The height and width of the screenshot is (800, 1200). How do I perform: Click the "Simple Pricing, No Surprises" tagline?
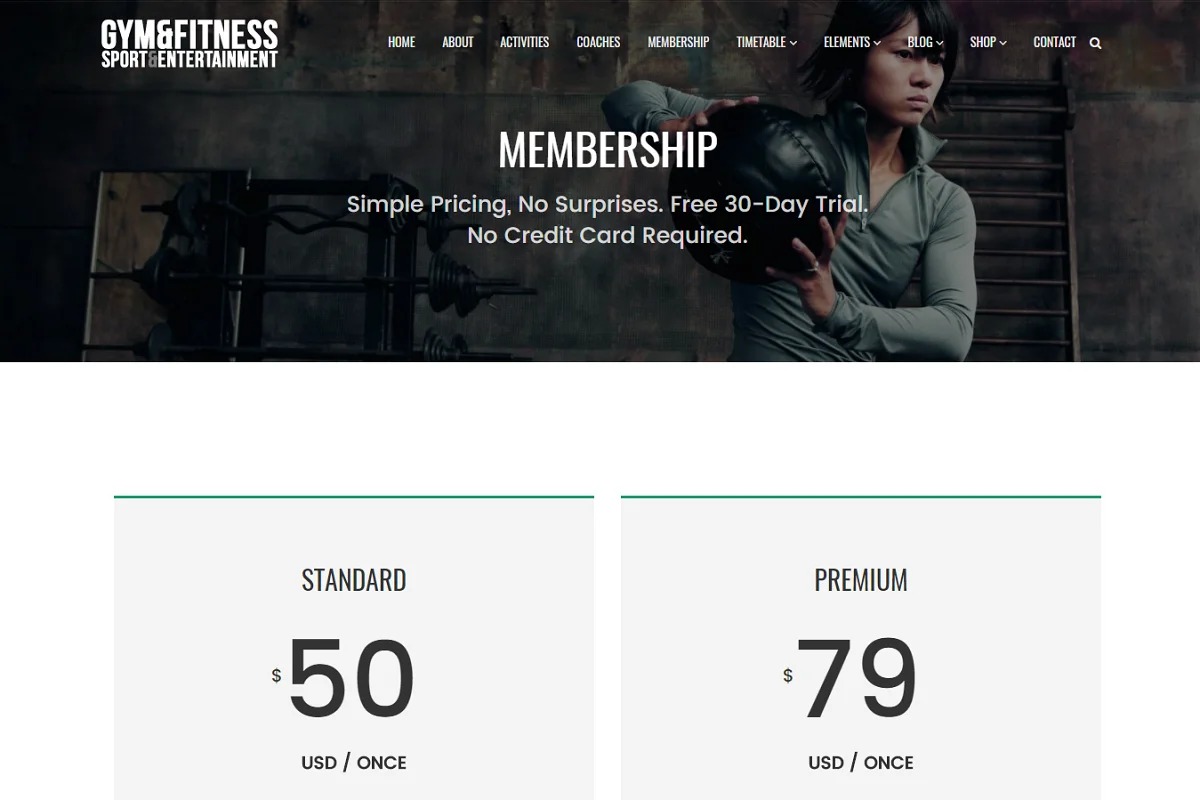[x=607, y=205]
